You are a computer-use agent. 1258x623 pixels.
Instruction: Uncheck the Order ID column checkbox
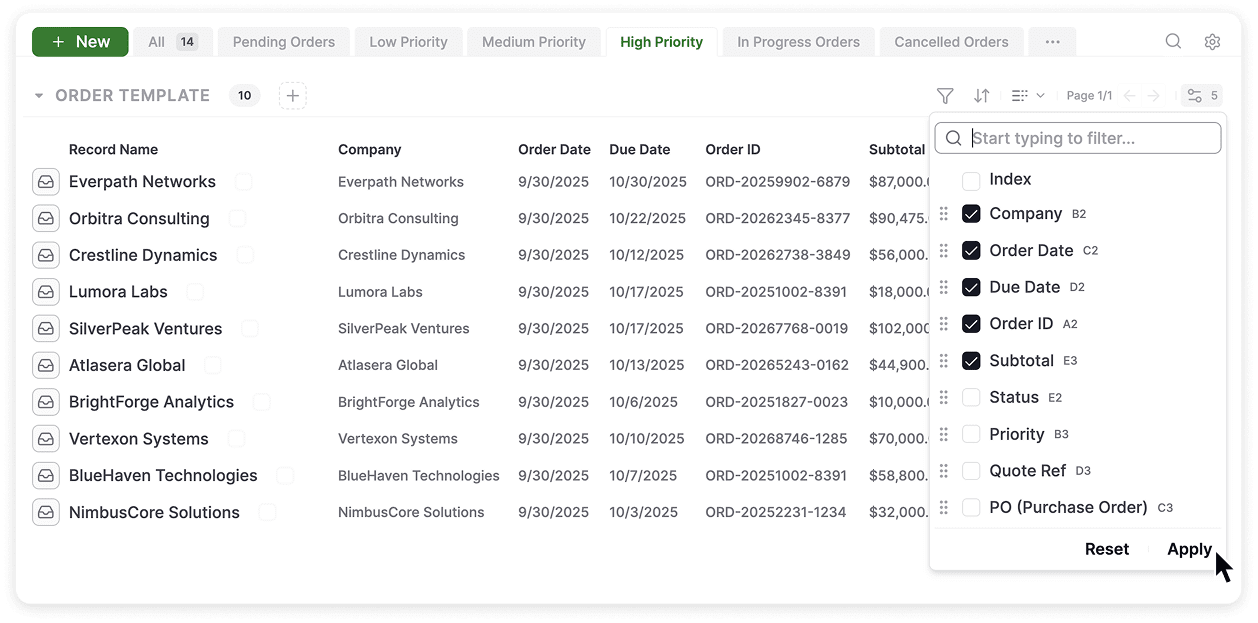[x=971, y=324]
